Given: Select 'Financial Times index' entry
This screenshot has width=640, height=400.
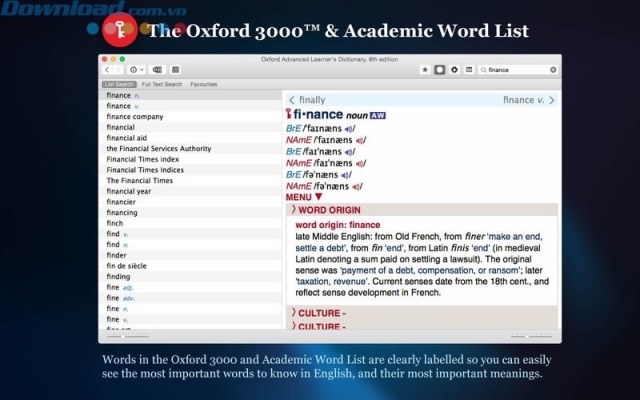Looking at the screenshot, I should click(x=190, y=159).
